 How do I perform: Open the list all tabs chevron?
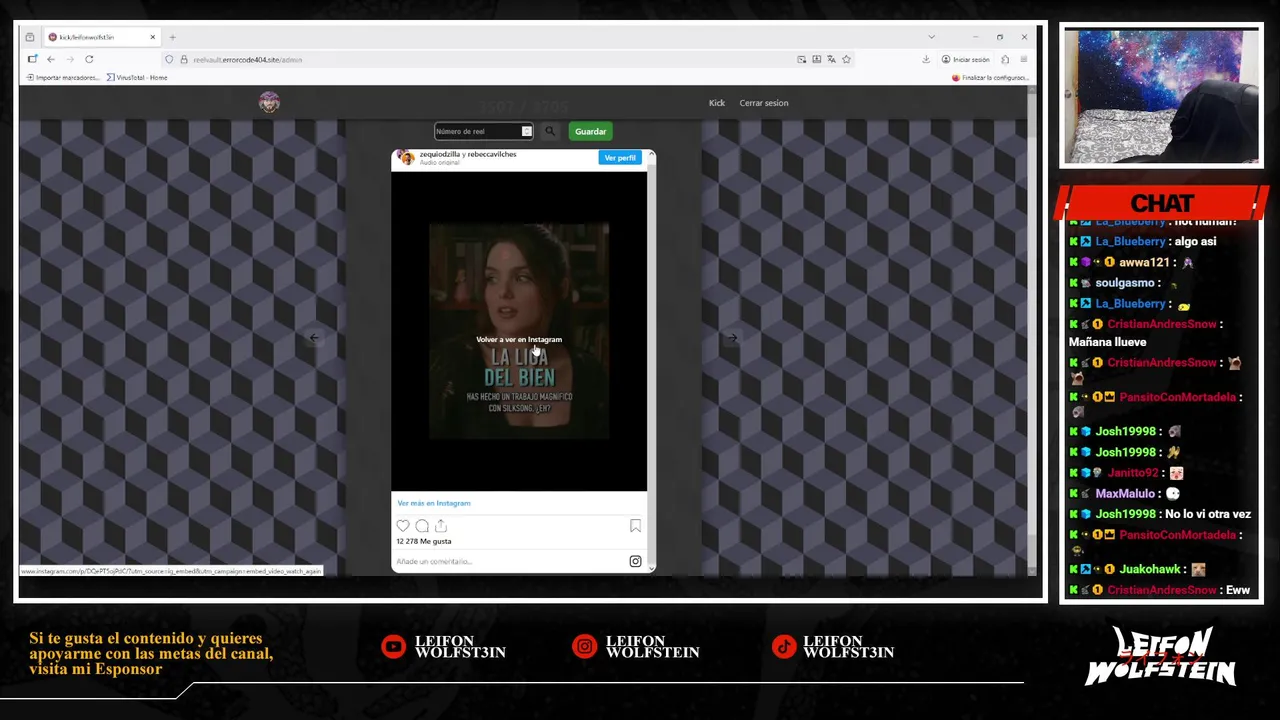[x=931, y=37]
